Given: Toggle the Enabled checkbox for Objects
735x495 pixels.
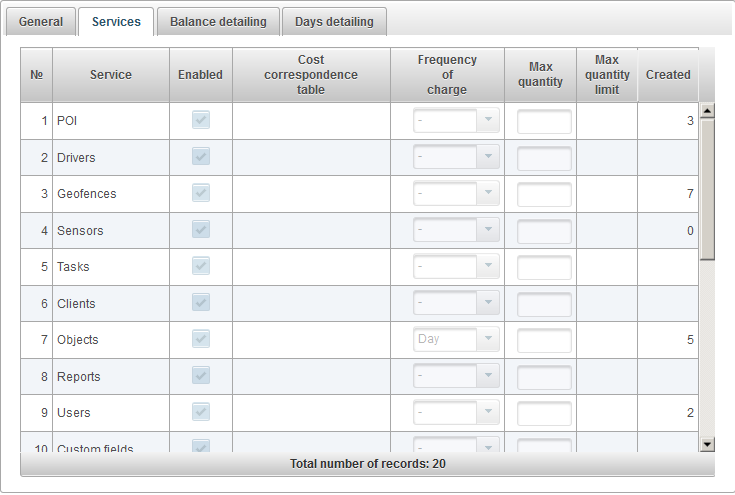Looking at the screenshot, I should [201, 339].
